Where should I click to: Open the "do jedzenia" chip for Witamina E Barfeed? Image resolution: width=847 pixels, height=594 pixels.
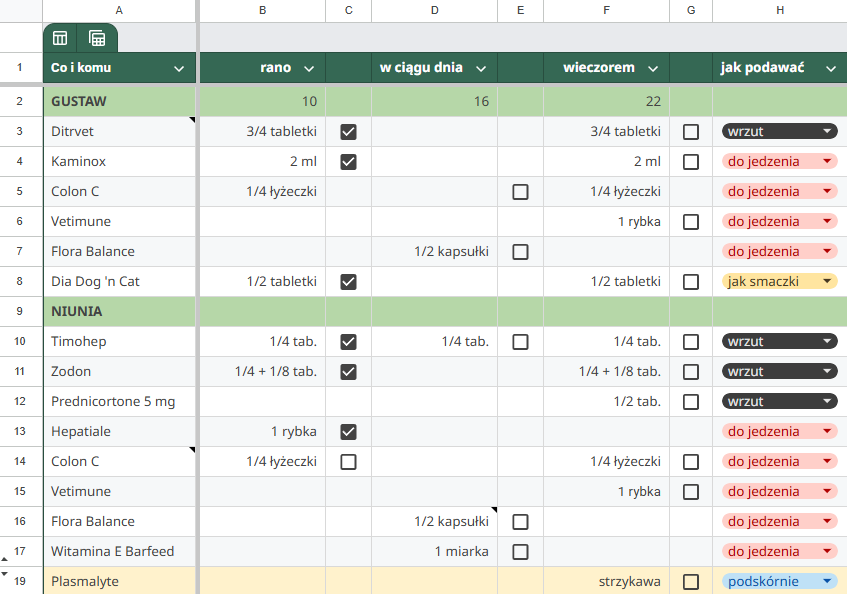[779, 551]
